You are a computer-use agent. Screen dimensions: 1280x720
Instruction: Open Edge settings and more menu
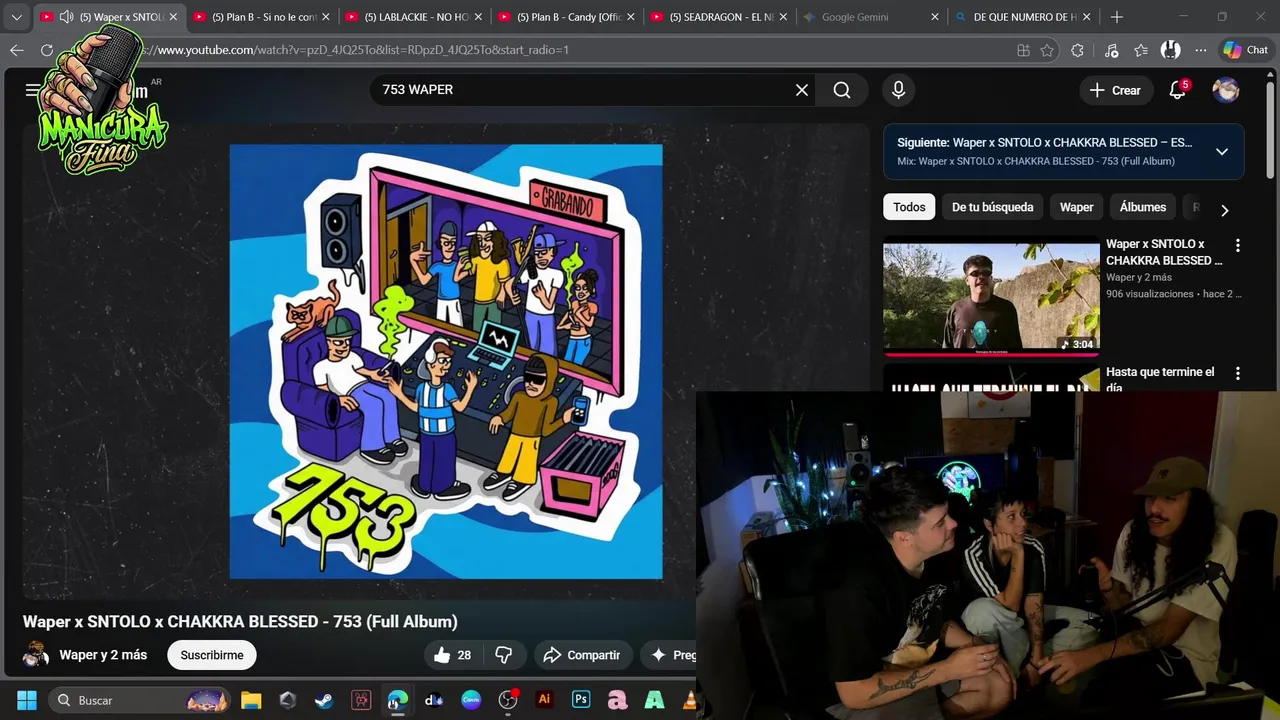point(1200,50)
